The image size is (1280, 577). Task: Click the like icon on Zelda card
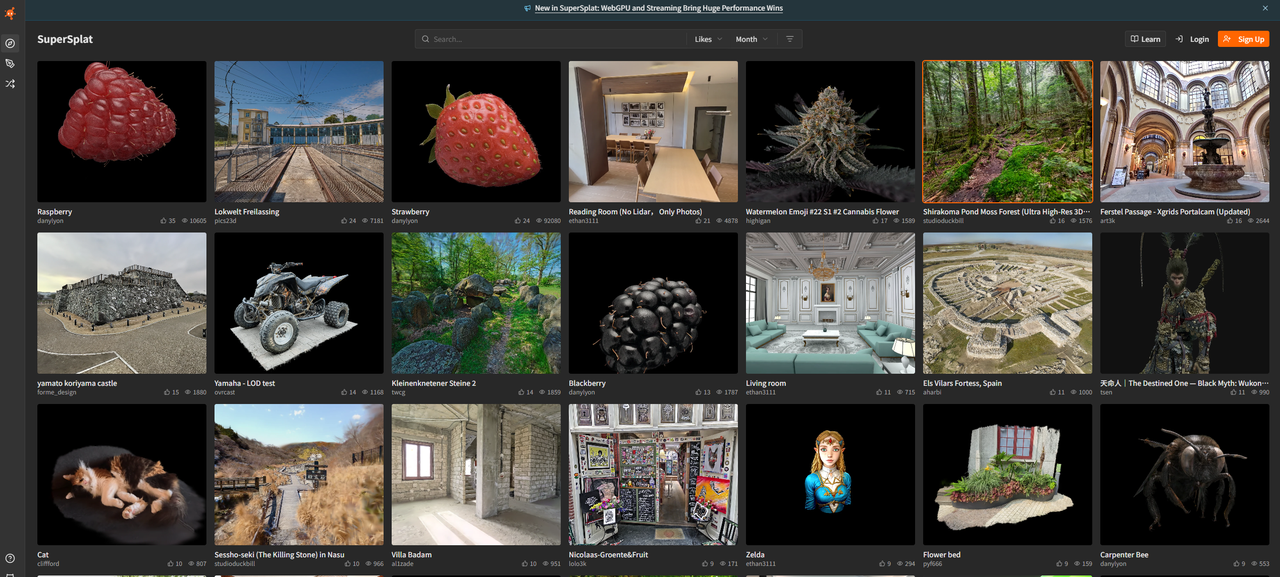pyautogui.click(x=880, y=564)
